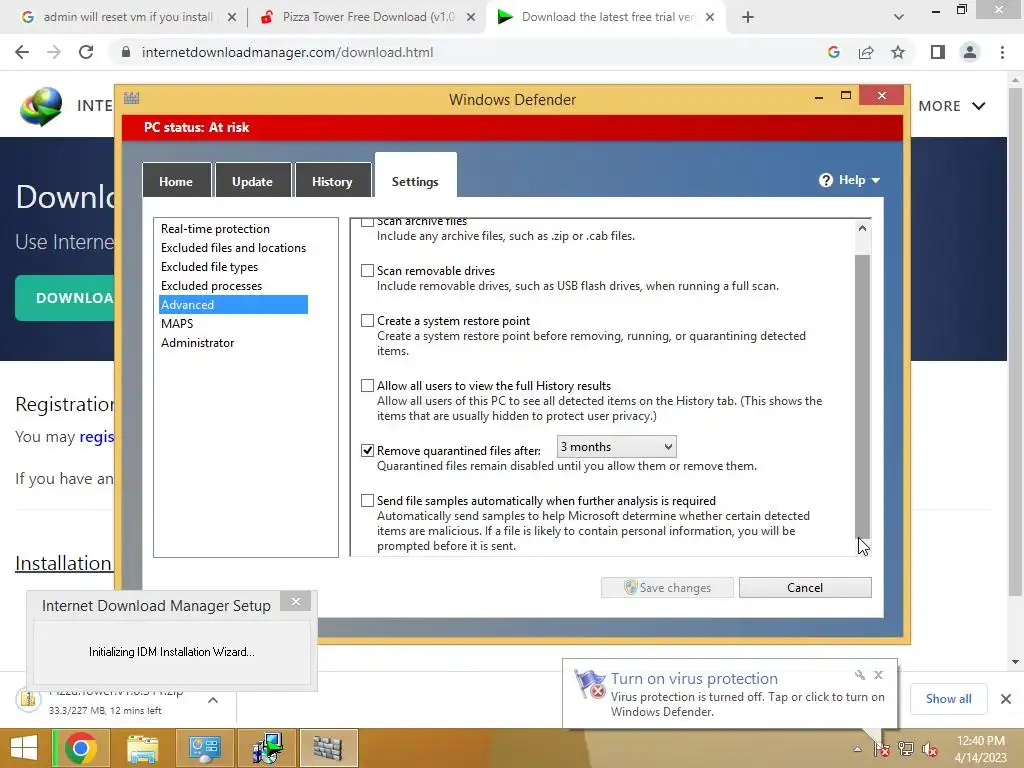Click the Chrome forward arrow
The width and height of the screenshot is (1024, 768).
[54, 52]
